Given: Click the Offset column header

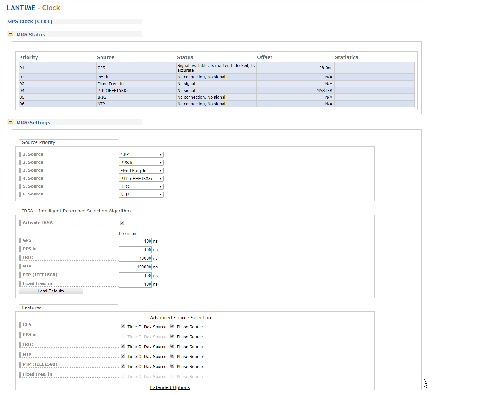Looking at the screenshot, I should 265,57.
